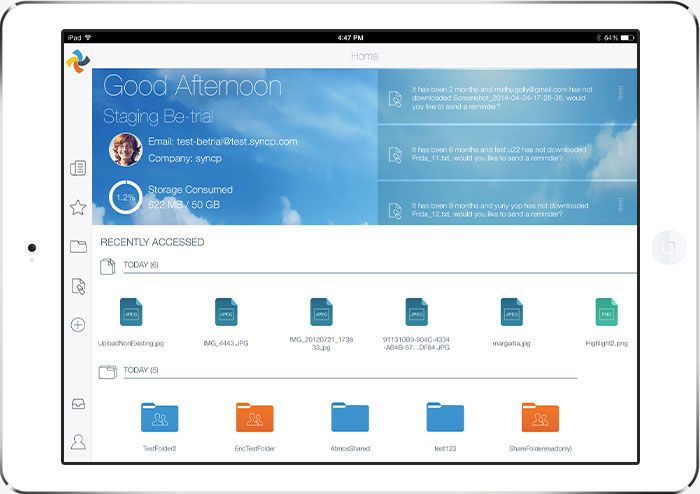
Task: Open UploadNonExisting.jpg file icon
Action: click(x=131, y=312)
